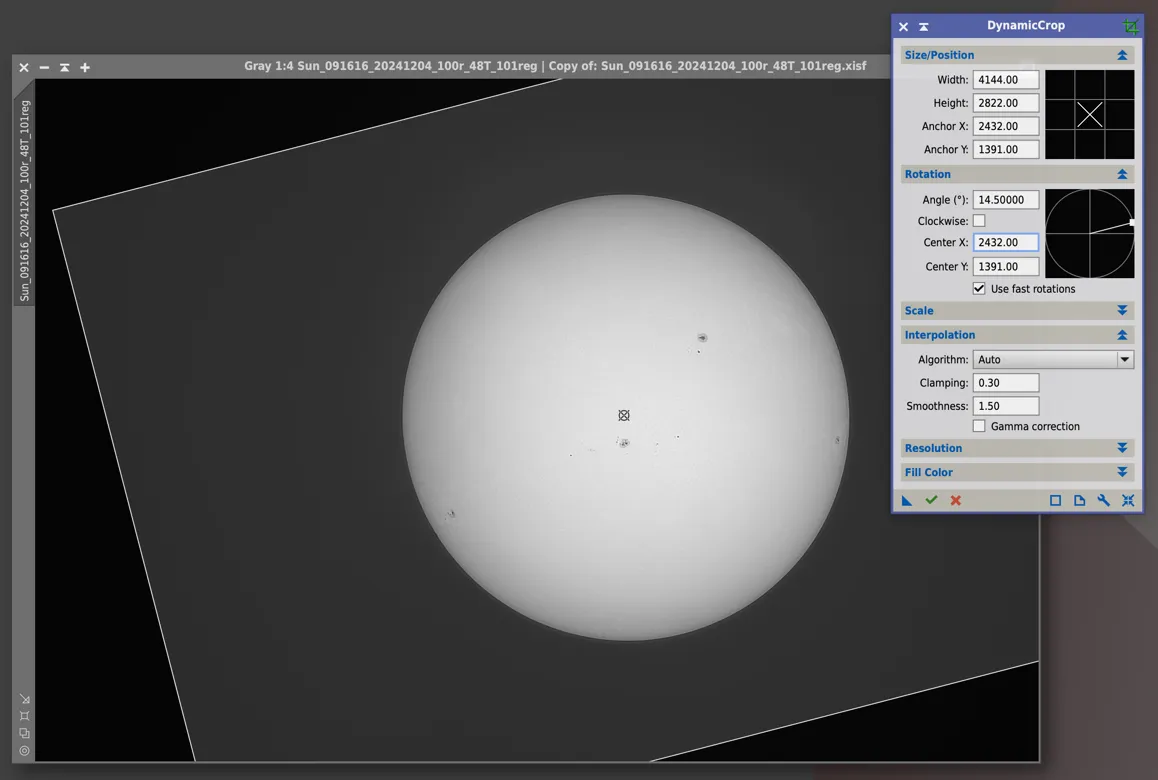Click the DynamicCrop title text

point(1026,25)
